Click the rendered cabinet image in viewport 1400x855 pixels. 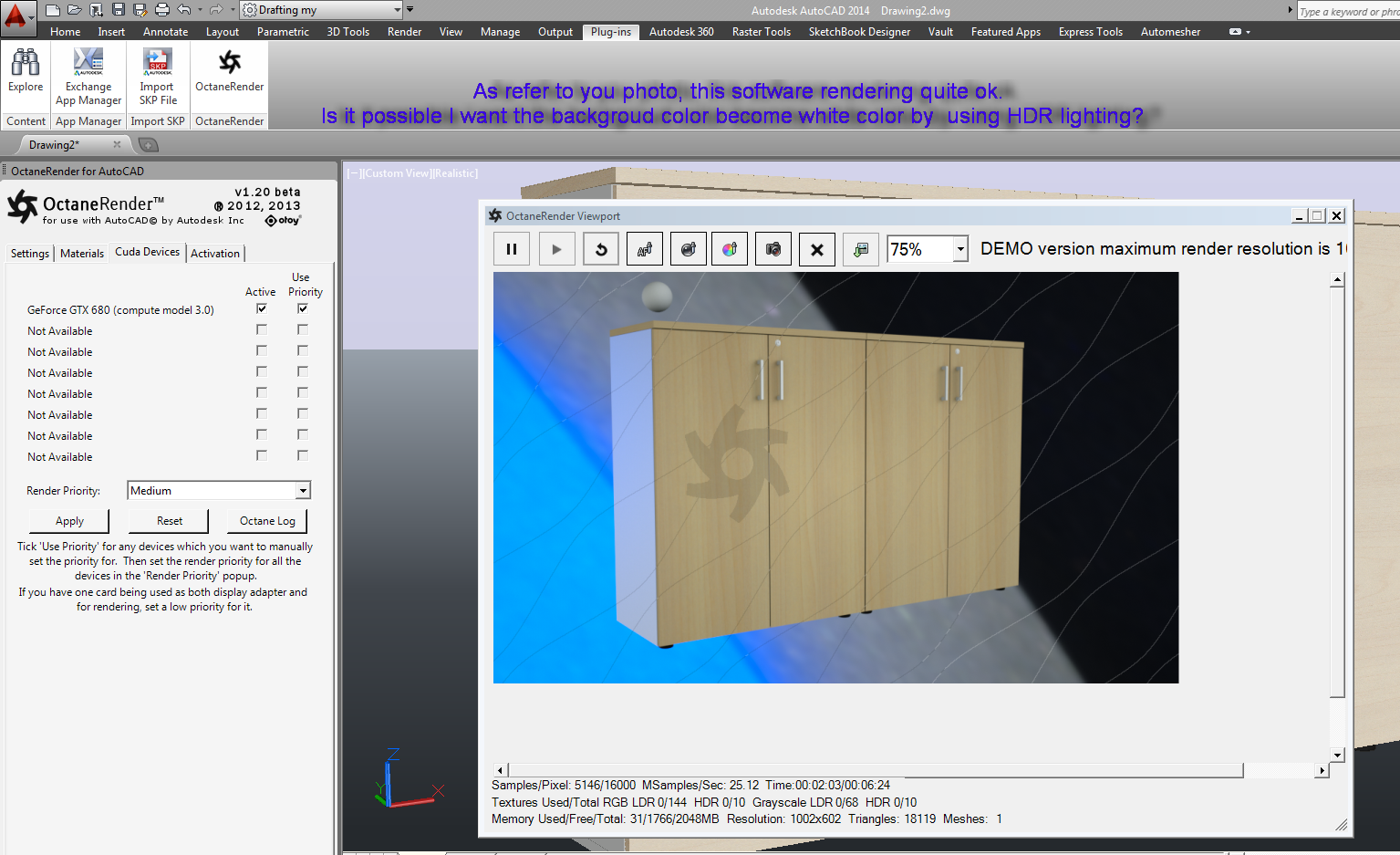pos(835,477)
